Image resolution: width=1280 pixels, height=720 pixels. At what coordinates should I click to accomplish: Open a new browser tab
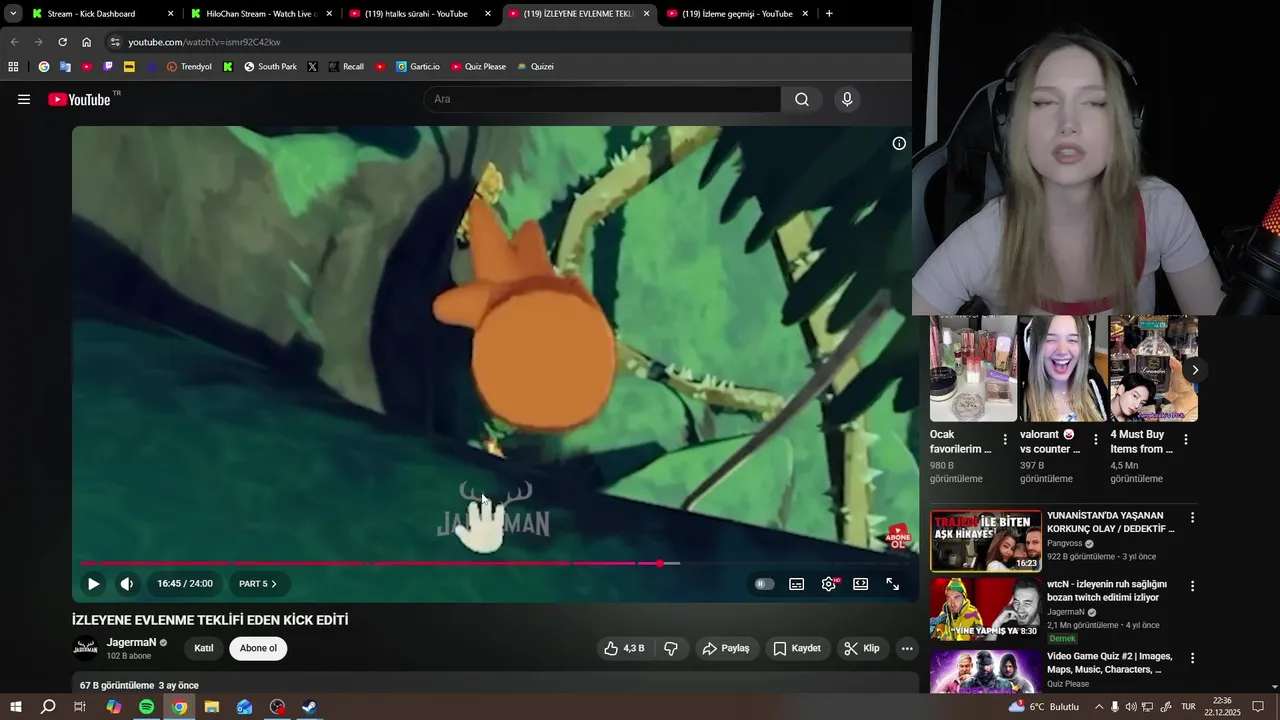point(829,14)
